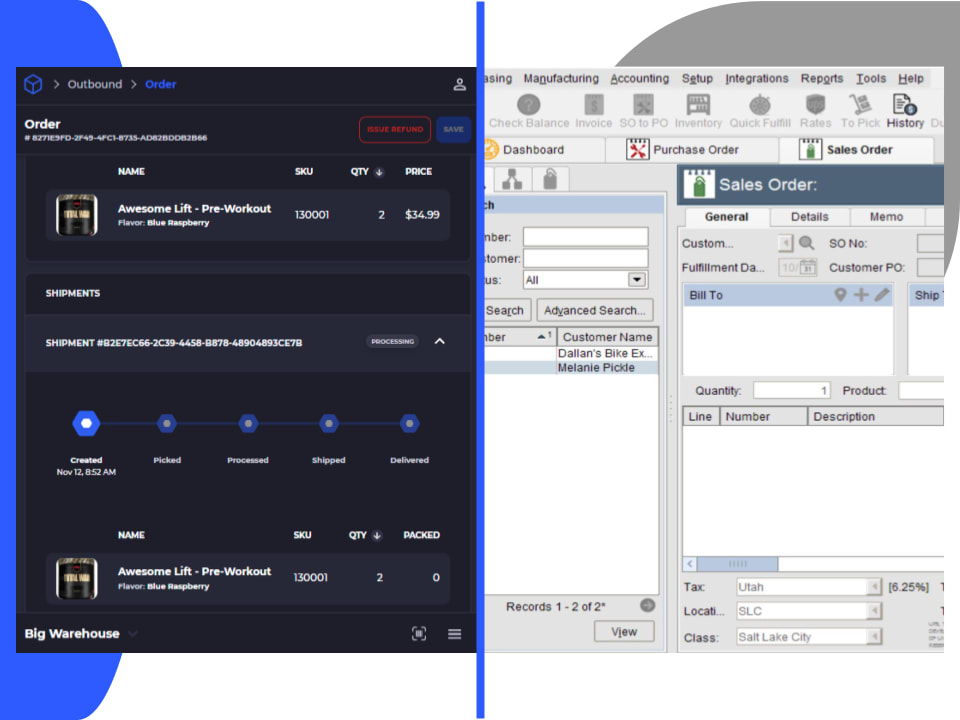Screen dimensions: 960x720
Task: Click the Shipped shipment progress step
Action: 329,423
